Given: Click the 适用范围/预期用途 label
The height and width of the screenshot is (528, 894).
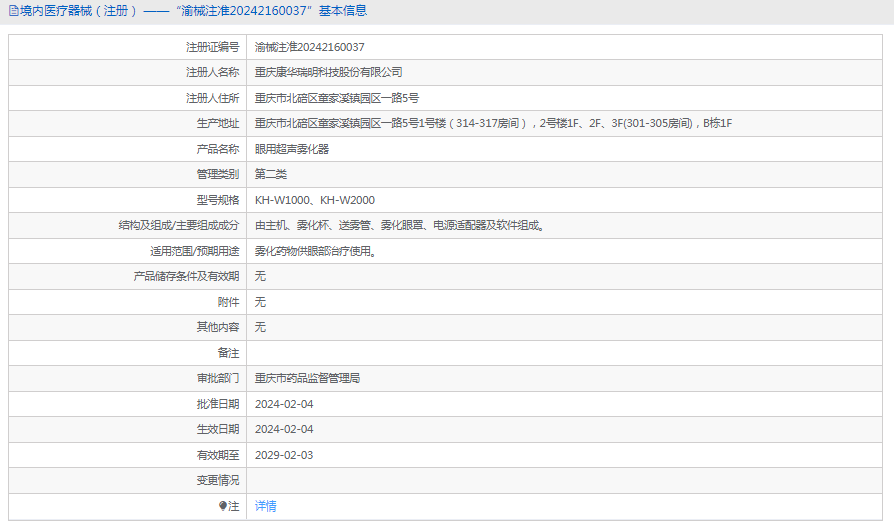Looking at the screenshot, I should point(194,251).
